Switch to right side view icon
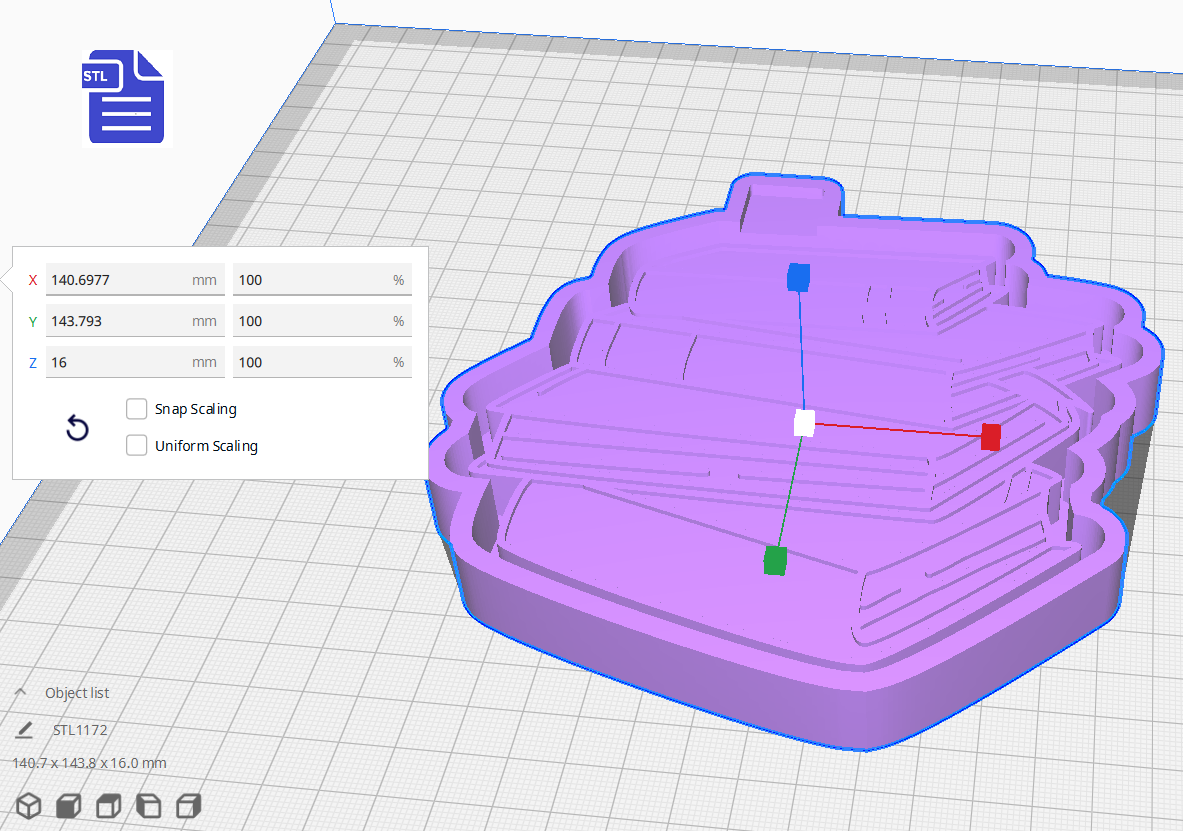This screenshot has width=1183, height=831. click(x=188, y=805)
